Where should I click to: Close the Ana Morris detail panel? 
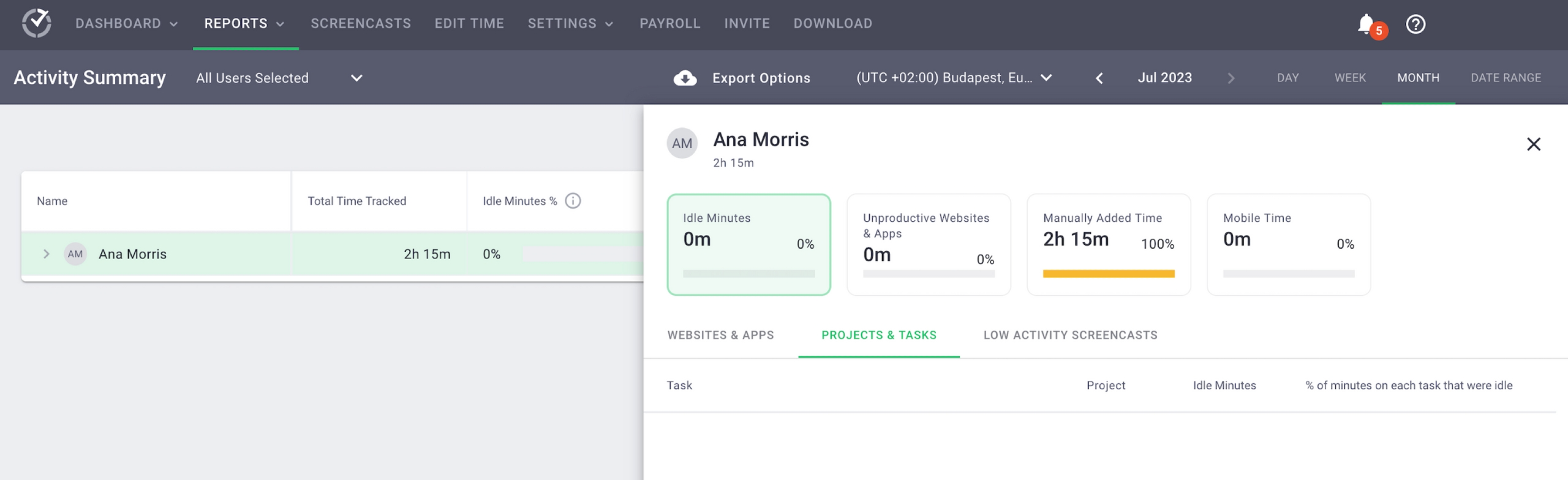tap(1534, 144)
